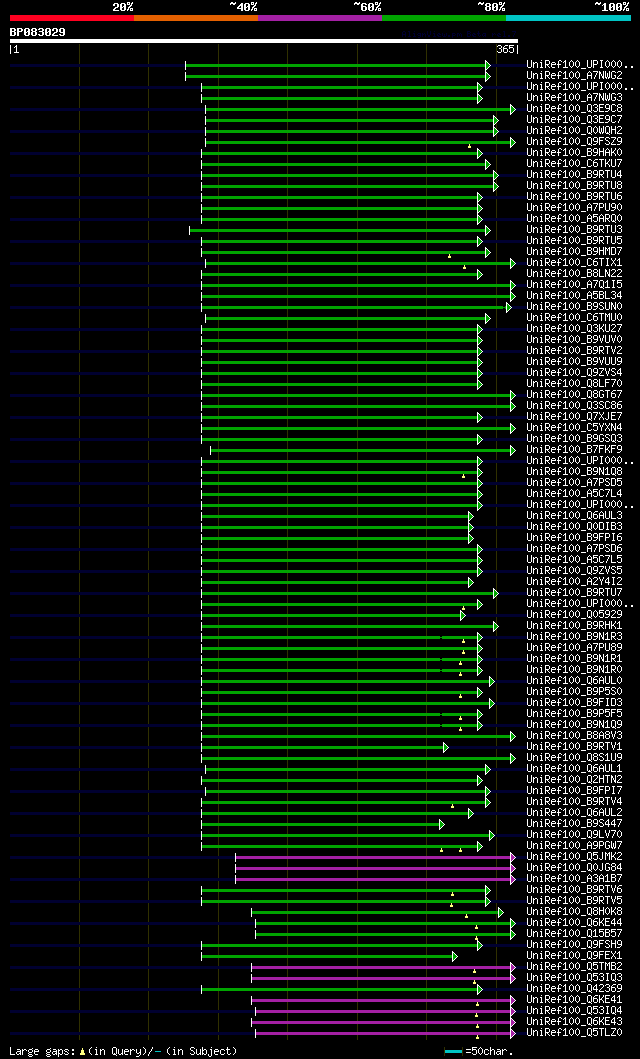Open hit UniRef100_Q0WQH2
Image resolution: width=640 pixels, height=1059 pixels.
click(575, 130)
